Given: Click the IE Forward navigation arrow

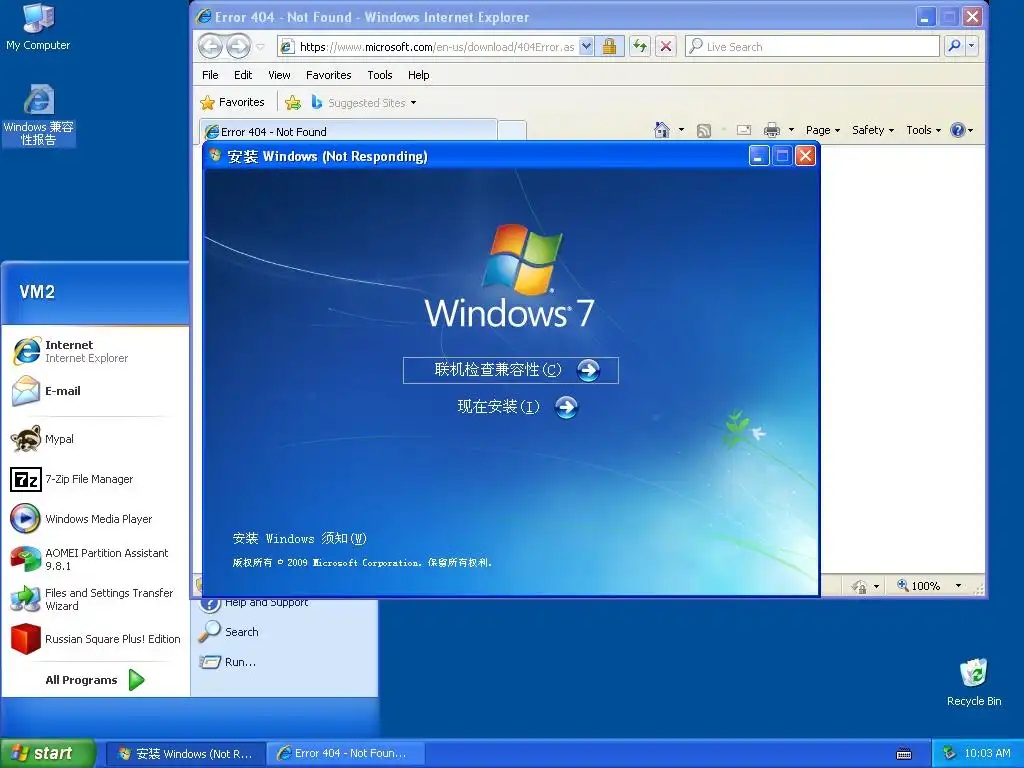Looking at the screenshot, I should 238,46.
